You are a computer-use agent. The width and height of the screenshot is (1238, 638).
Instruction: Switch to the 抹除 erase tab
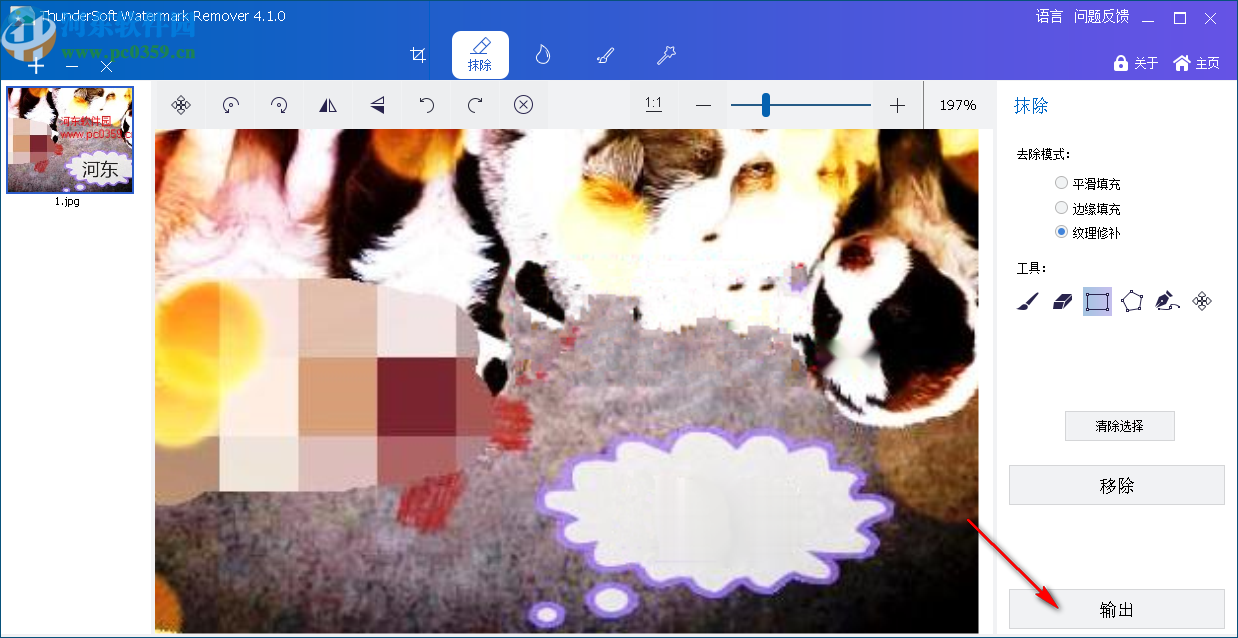point(480,55)
